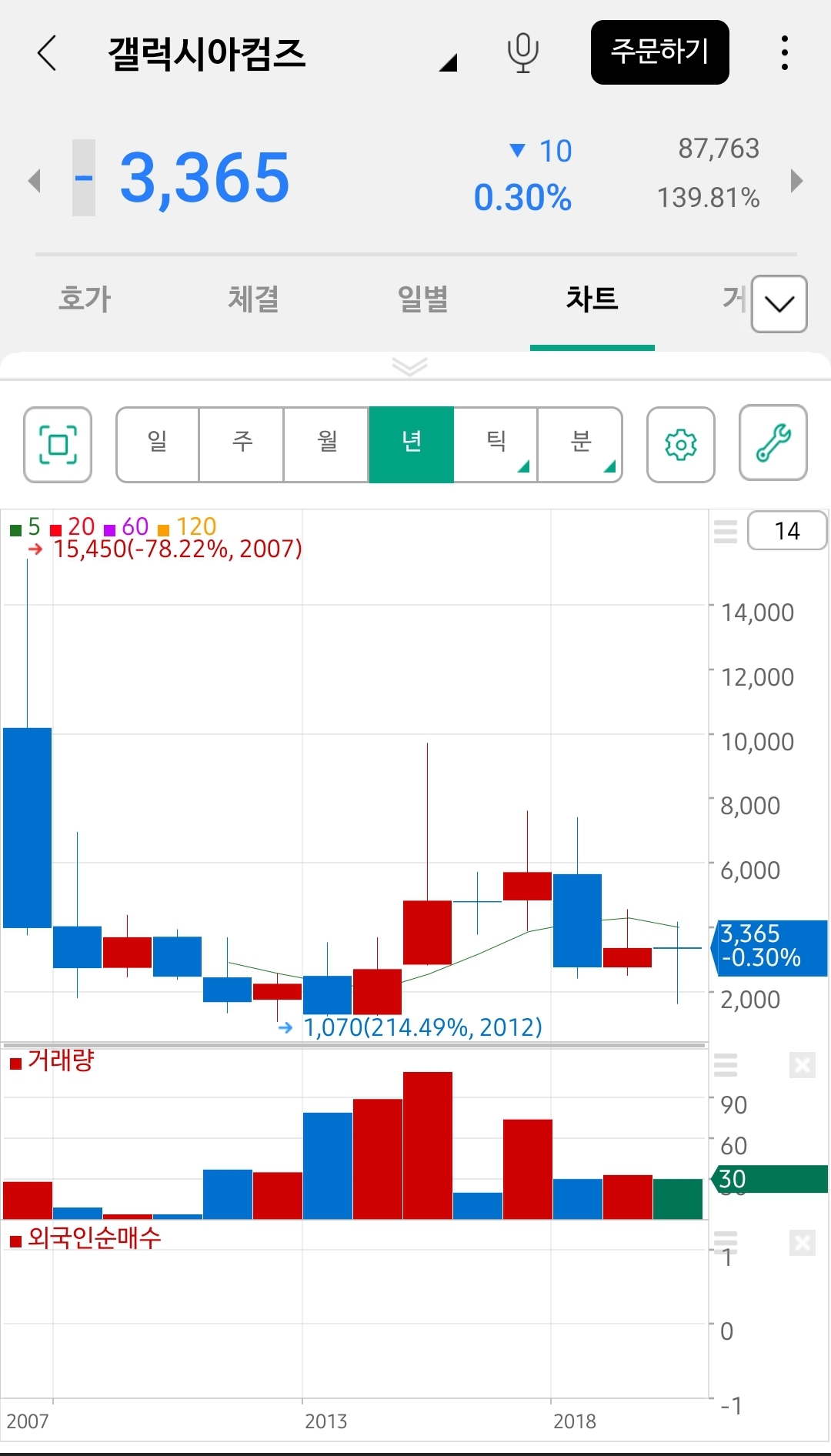This screenshot has width=831, height=1456.
Task: Click the 거래량 volume indicator label
Action: 52,1061
